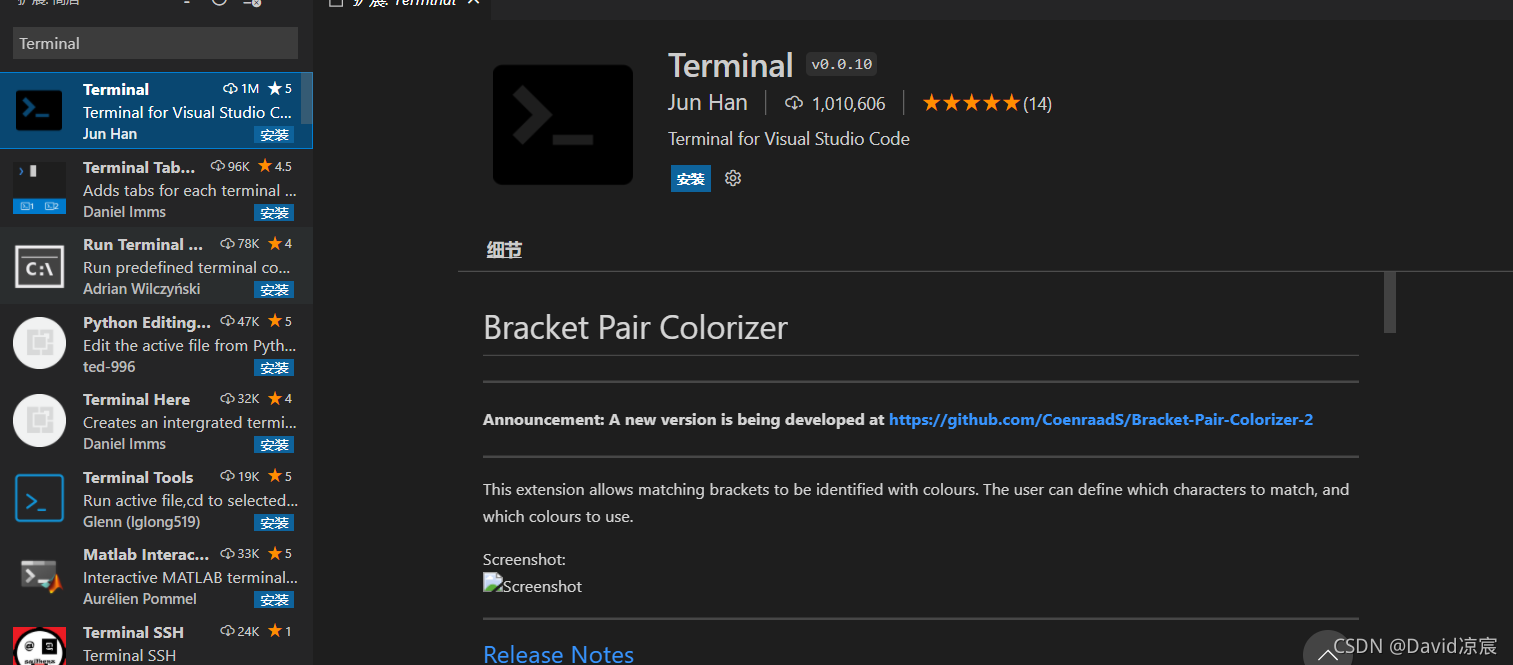Open the Terminal Tabs extension icon
The height and width of the screenshot is (665, 1513).
pyautogui.click(x=39, y=188)
